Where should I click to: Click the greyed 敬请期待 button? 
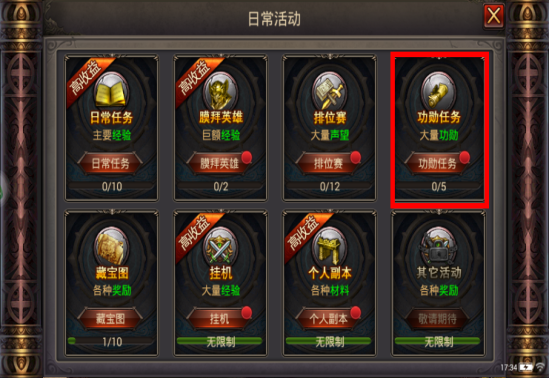[x=437, y=319]
